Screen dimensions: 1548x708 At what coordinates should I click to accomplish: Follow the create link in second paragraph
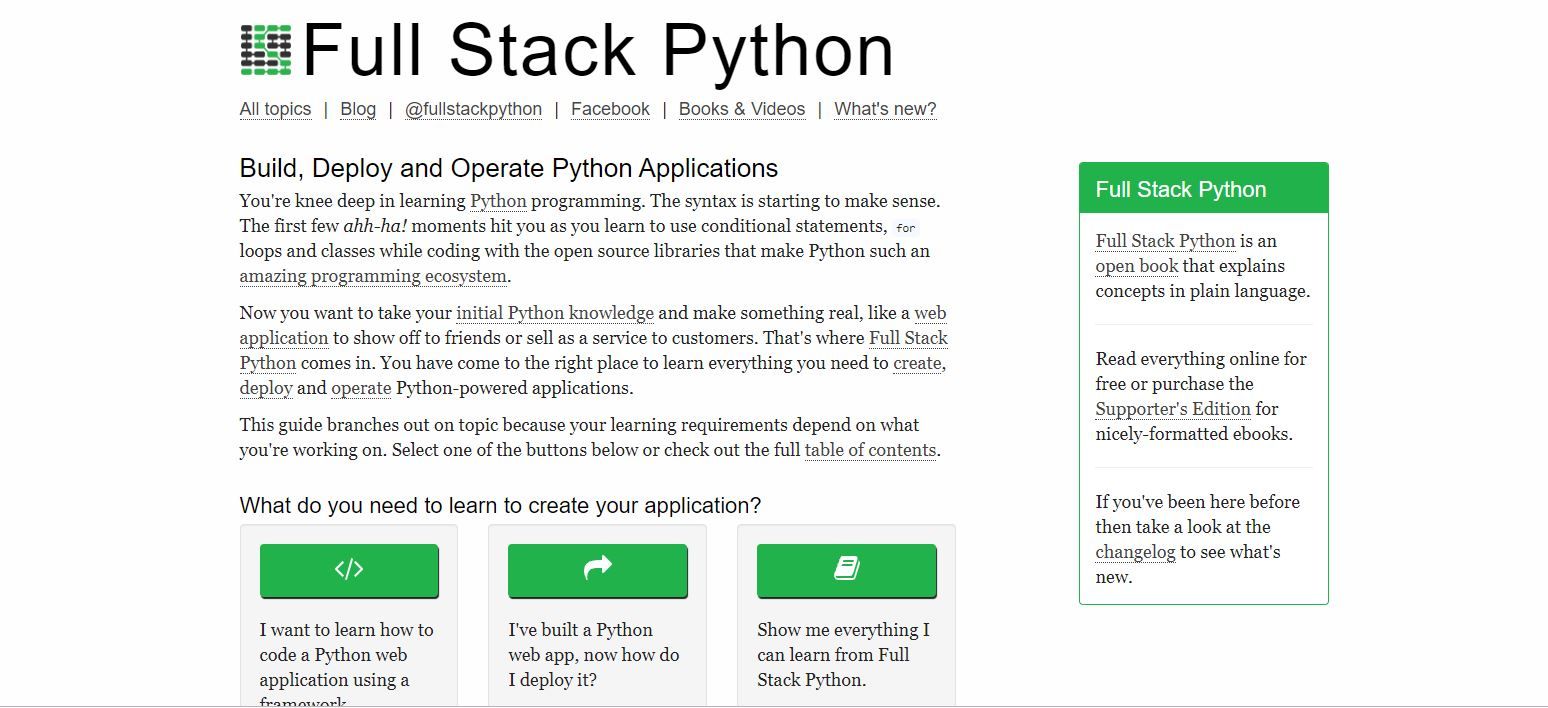(917, 363)
